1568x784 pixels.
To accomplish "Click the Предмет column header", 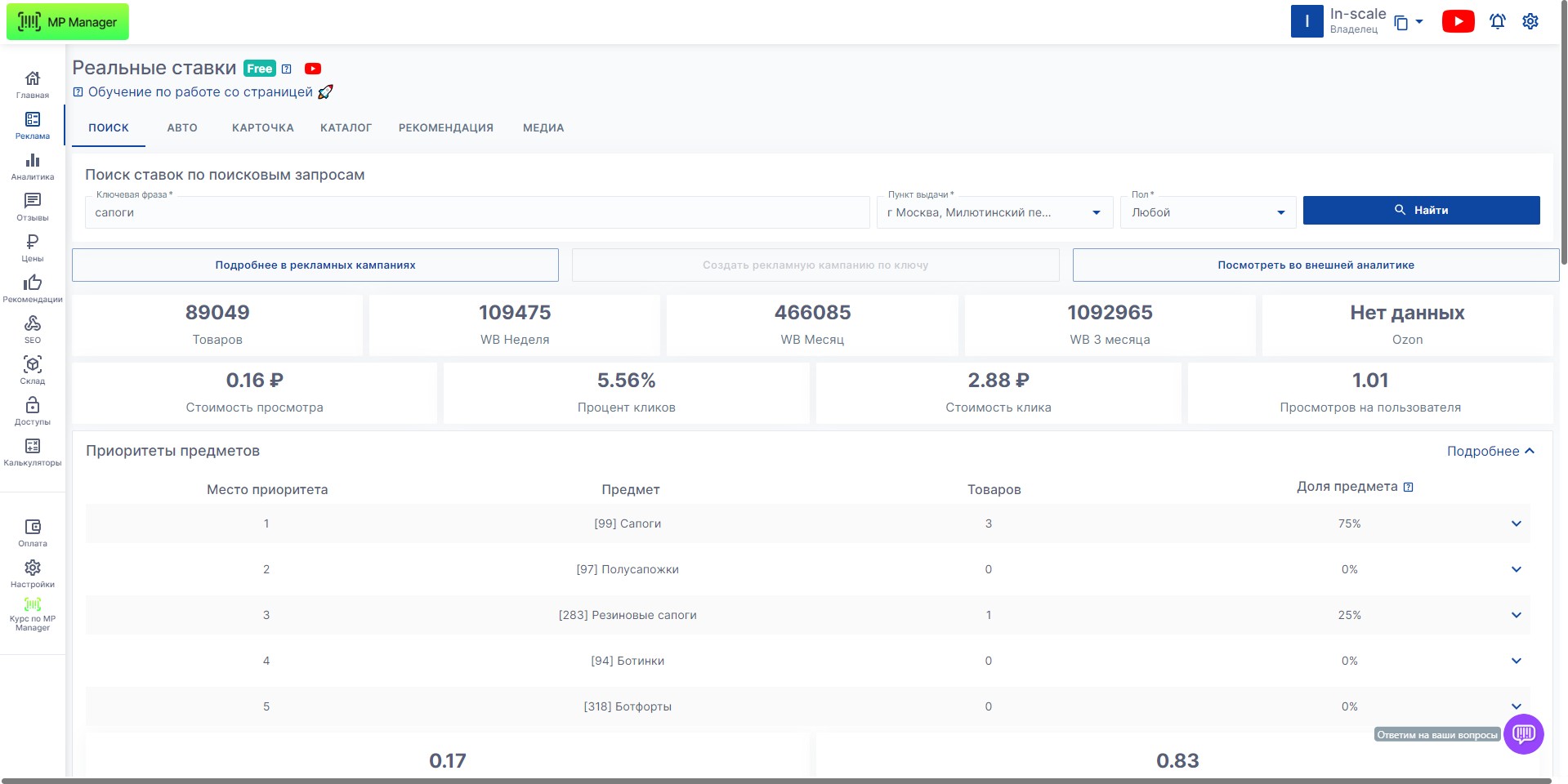I will point(631,490).
